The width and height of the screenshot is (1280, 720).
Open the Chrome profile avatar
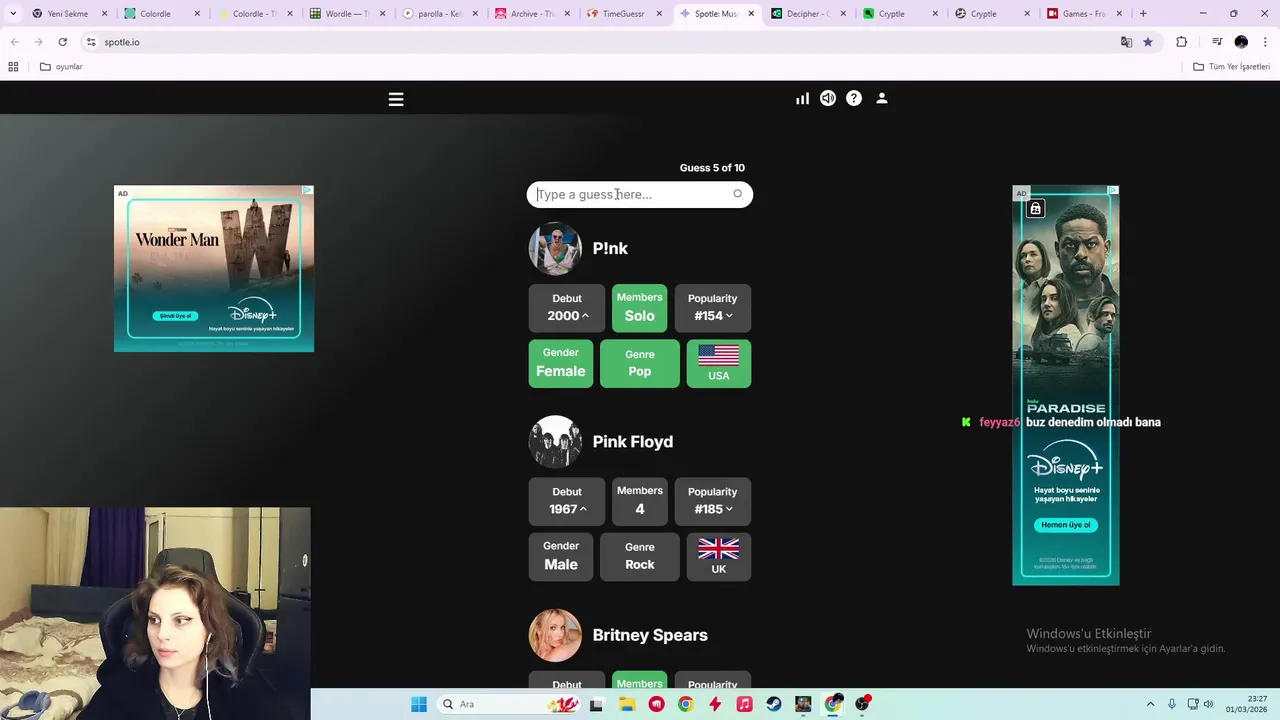click(1241, 42)
